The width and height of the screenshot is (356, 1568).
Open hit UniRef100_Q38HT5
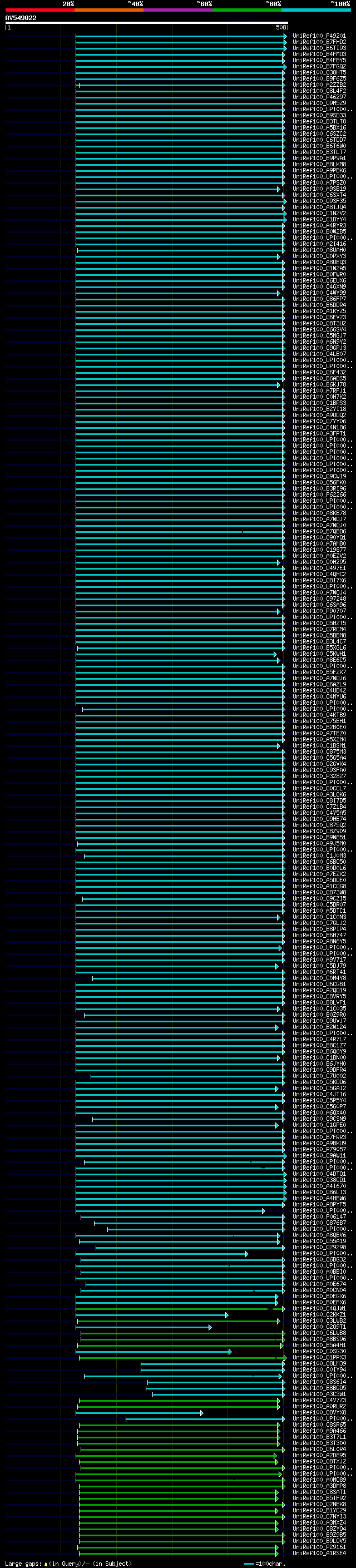tap(319, 72)
